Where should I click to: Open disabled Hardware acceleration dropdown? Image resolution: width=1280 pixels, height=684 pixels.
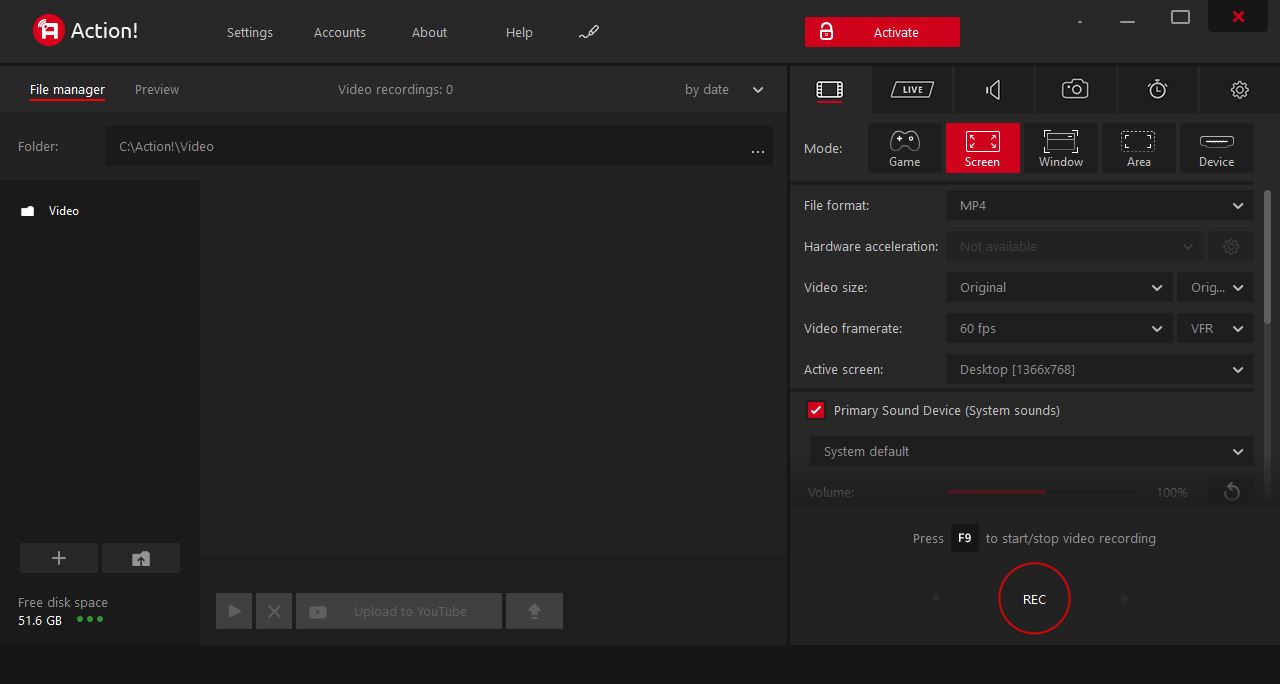[x=1075, y=246]
